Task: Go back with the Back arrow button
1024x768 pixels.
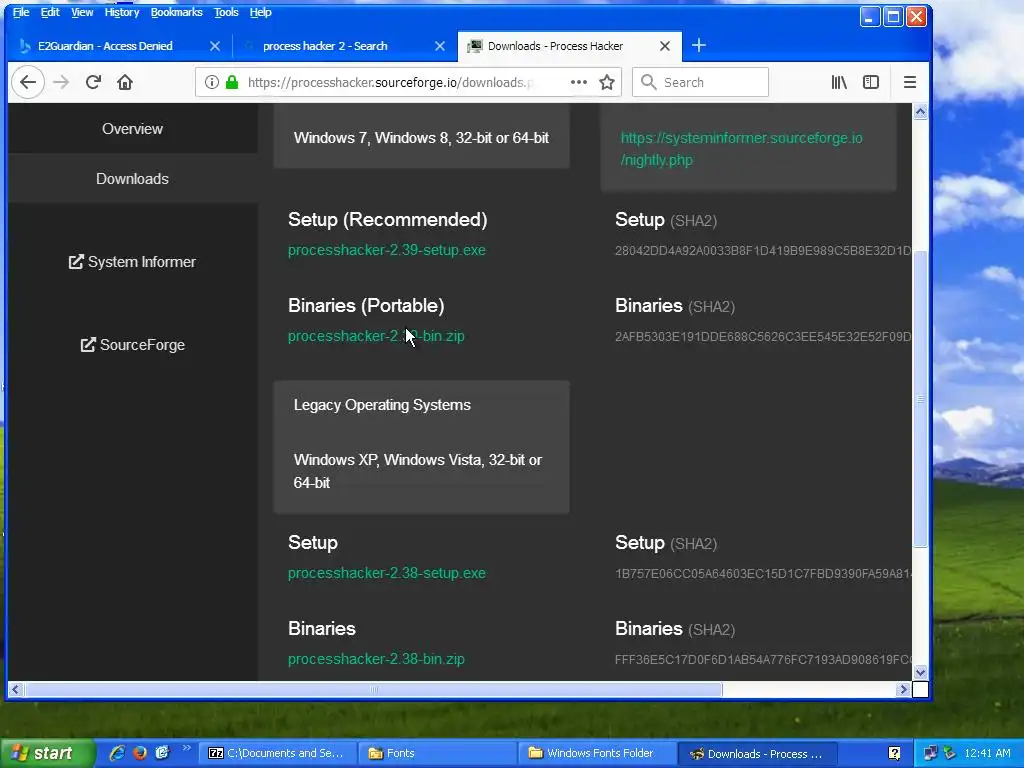Action: pos(27,82)
